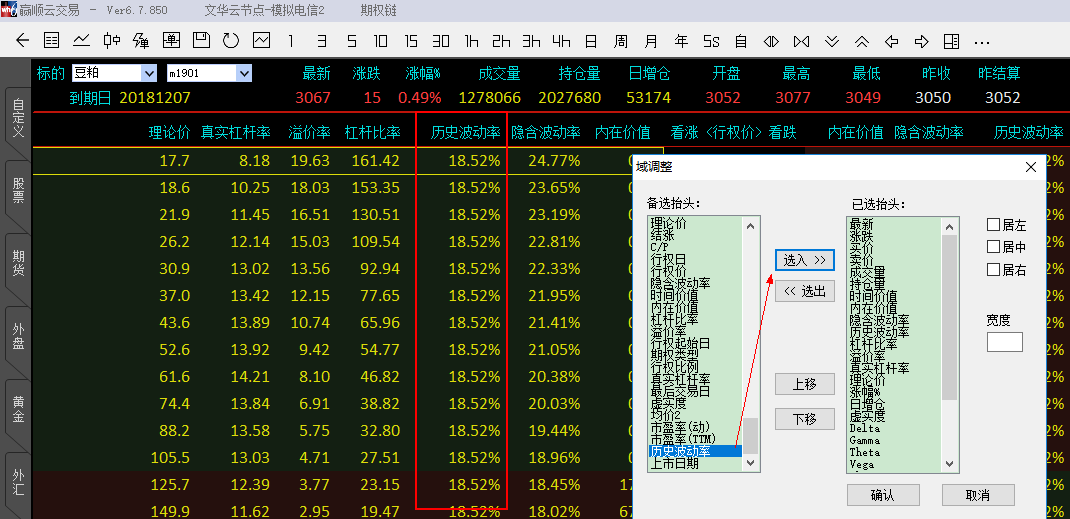Open the 黄金 sidebar tab
Image resolution: width=1070 pixels, height=519 pixels.
[x=17, y=408]
